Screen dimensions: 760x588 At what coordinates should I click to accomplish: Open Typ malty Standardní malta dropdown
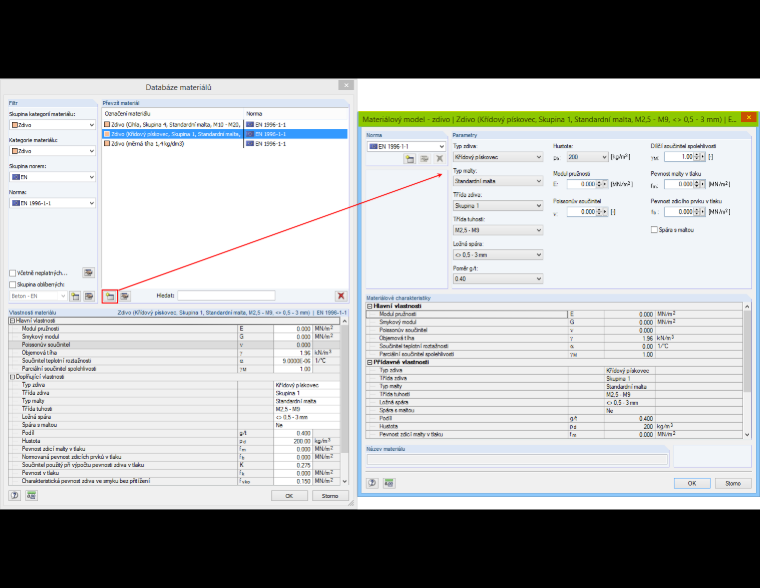point(498,181)
